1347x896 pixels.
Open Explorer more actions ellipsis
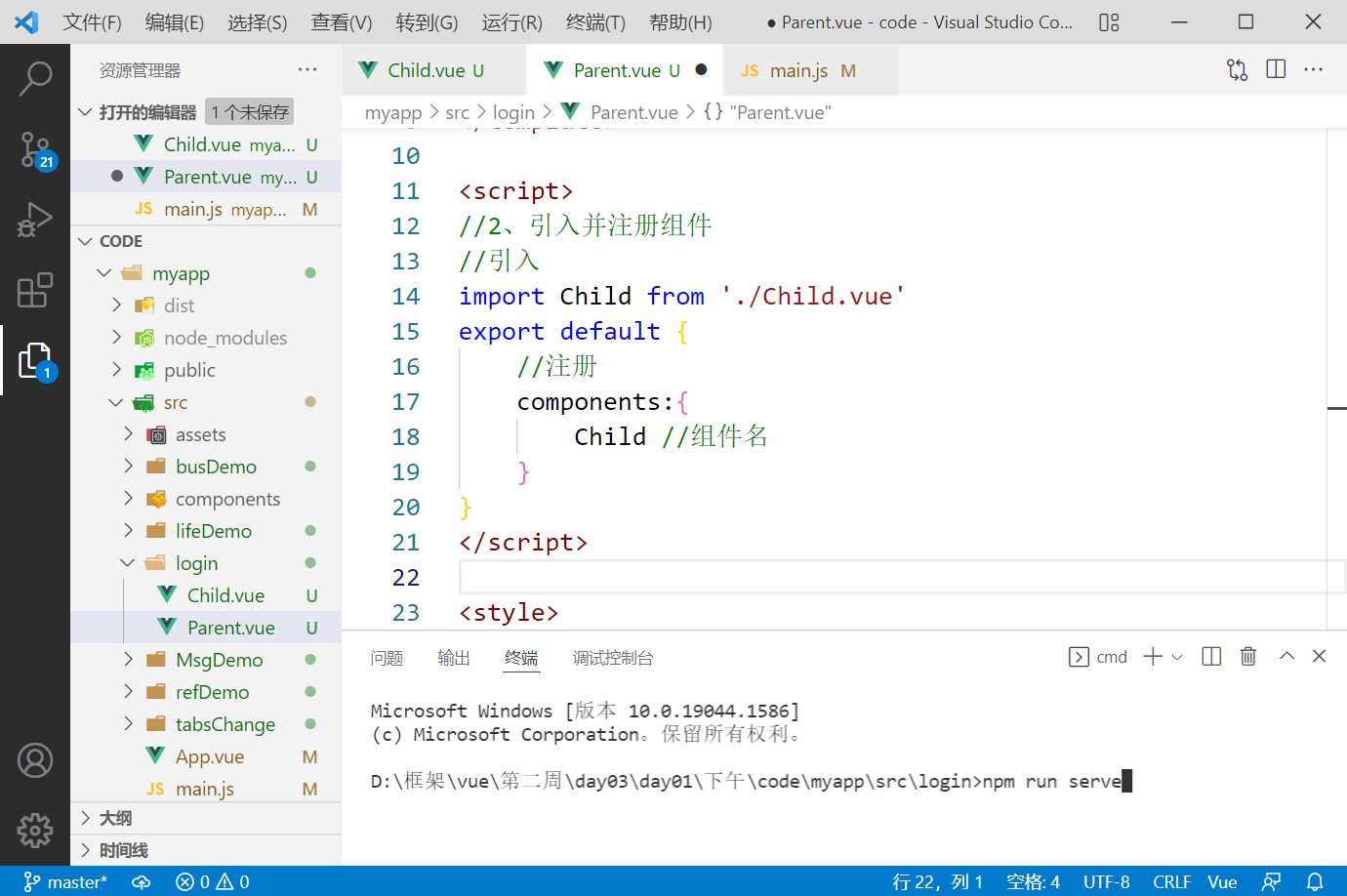[x=307, y=69]
